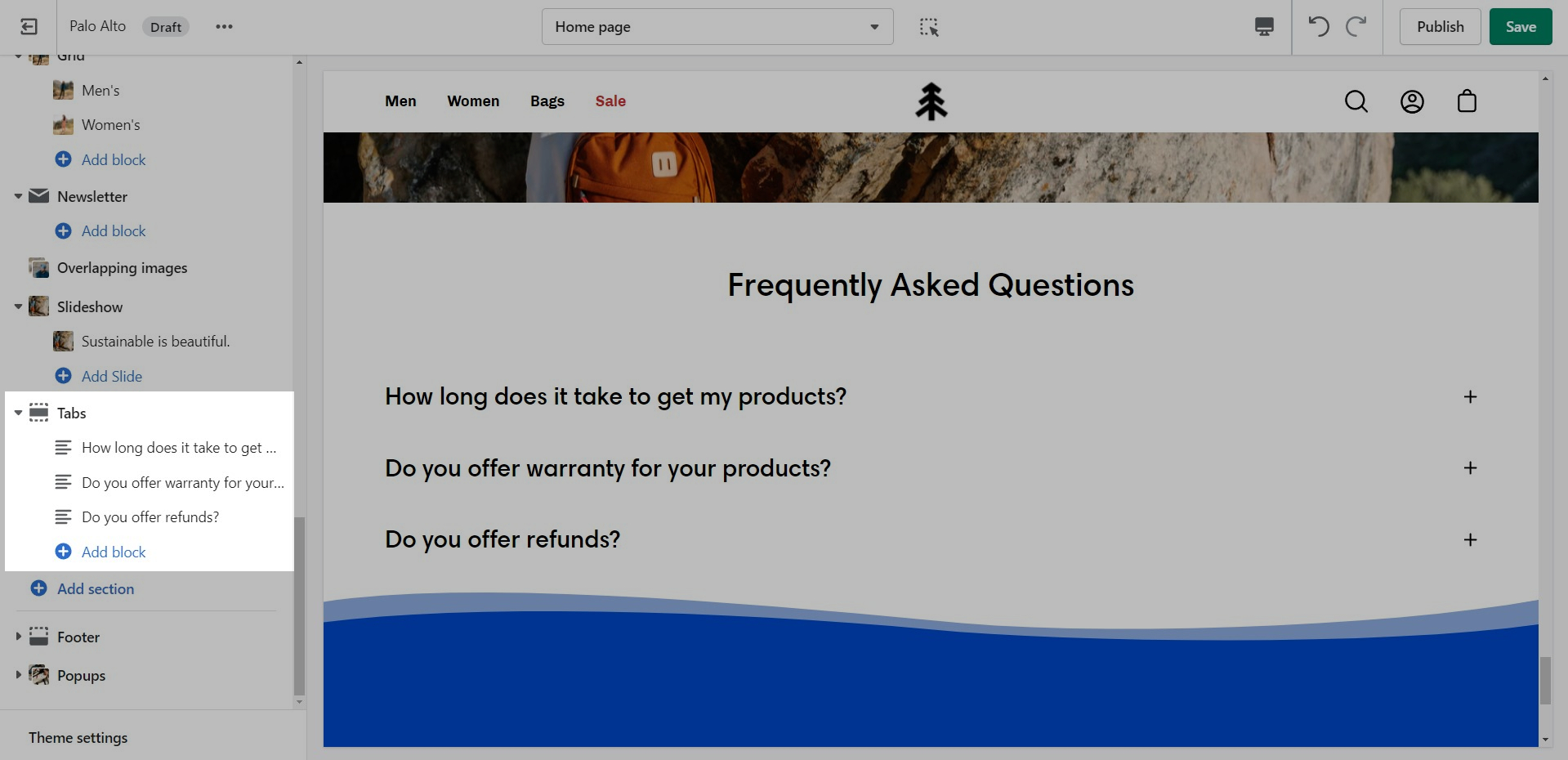This screenshot has width=1568, height=760.
Task: Expand the warranty question plus toggle
Action: 1470,468
